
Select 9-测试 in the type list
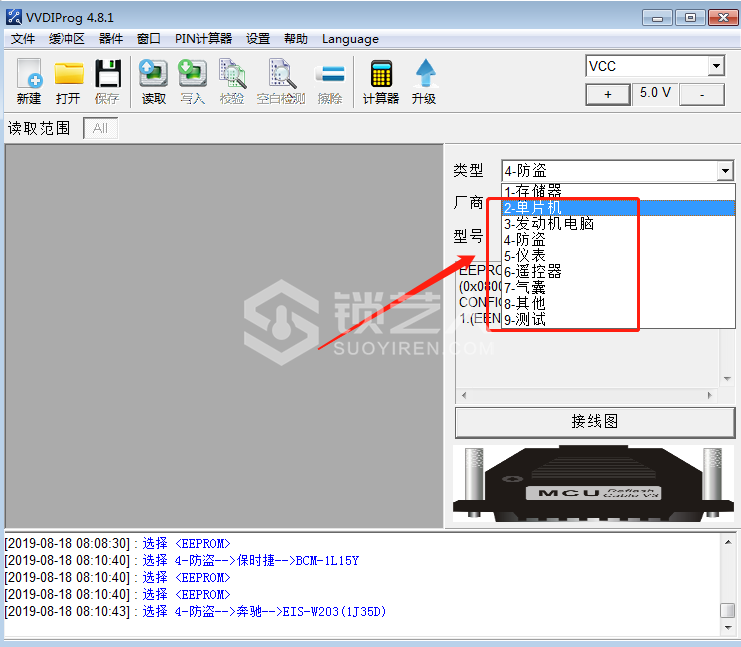618,319
